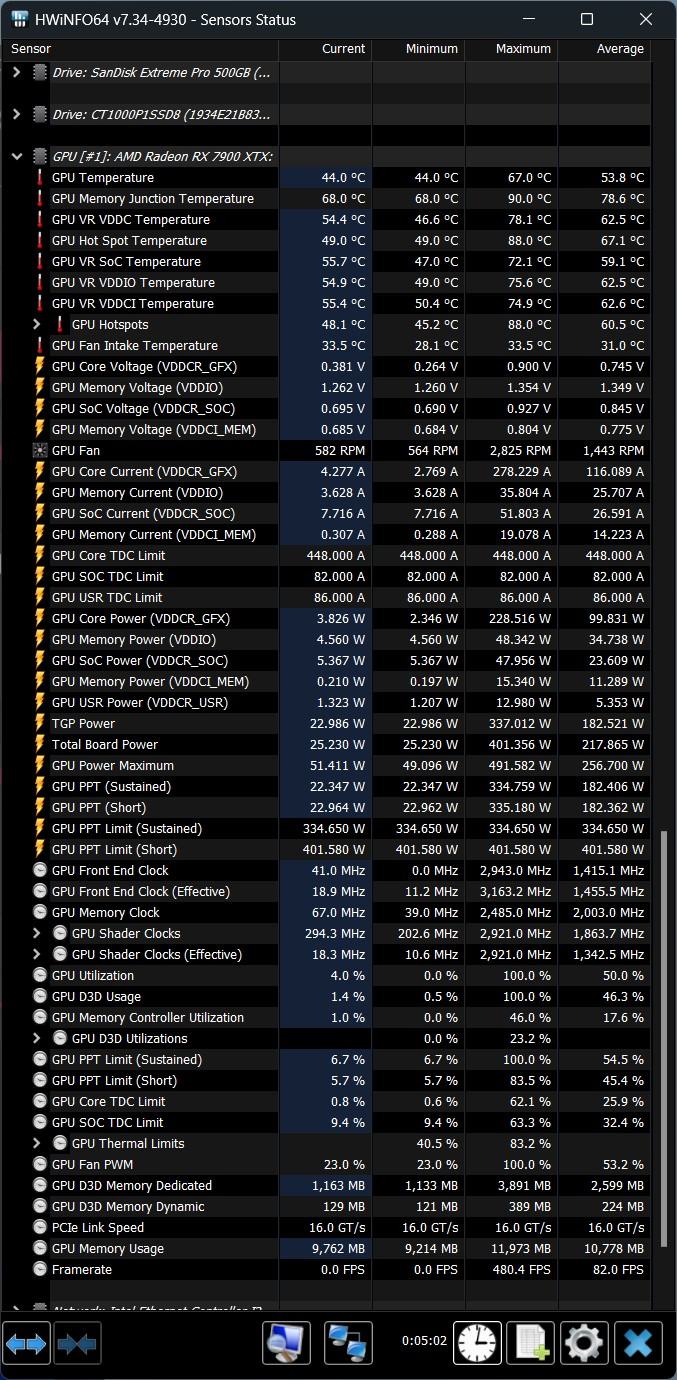Open the remote monitor connection icon
This screenshot has height=1380, width=677.
pyautogui.click(x=286, y=1343)
